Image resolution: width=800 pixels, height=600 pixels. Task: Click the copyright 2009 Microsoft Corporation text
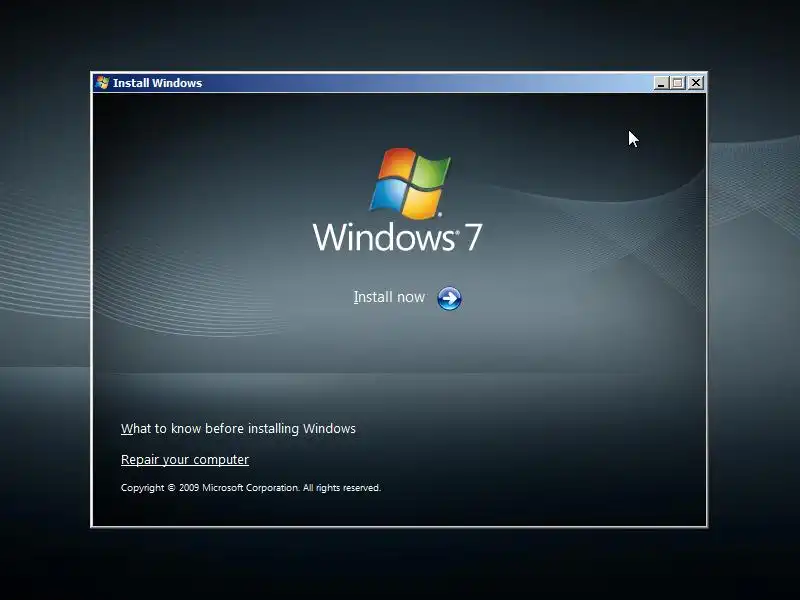(x=251, y=488)
